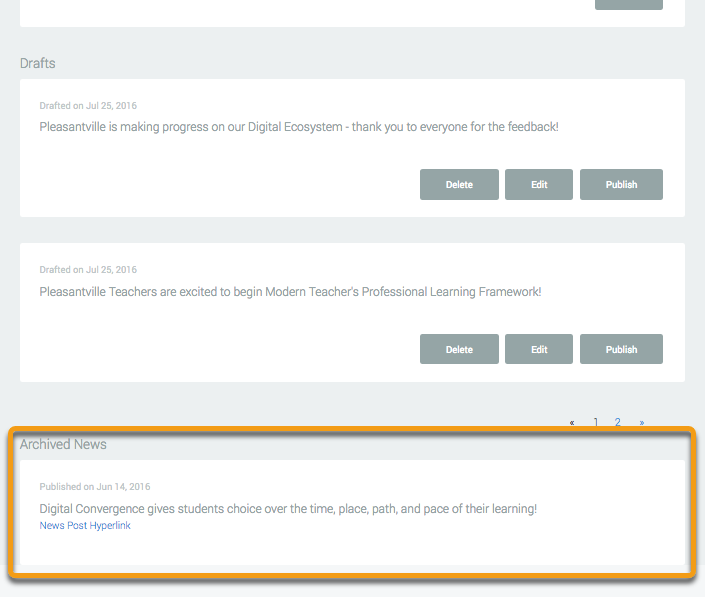Select the Archived News heading
This screenshot has width=705, height=597.
click(63, 444)
